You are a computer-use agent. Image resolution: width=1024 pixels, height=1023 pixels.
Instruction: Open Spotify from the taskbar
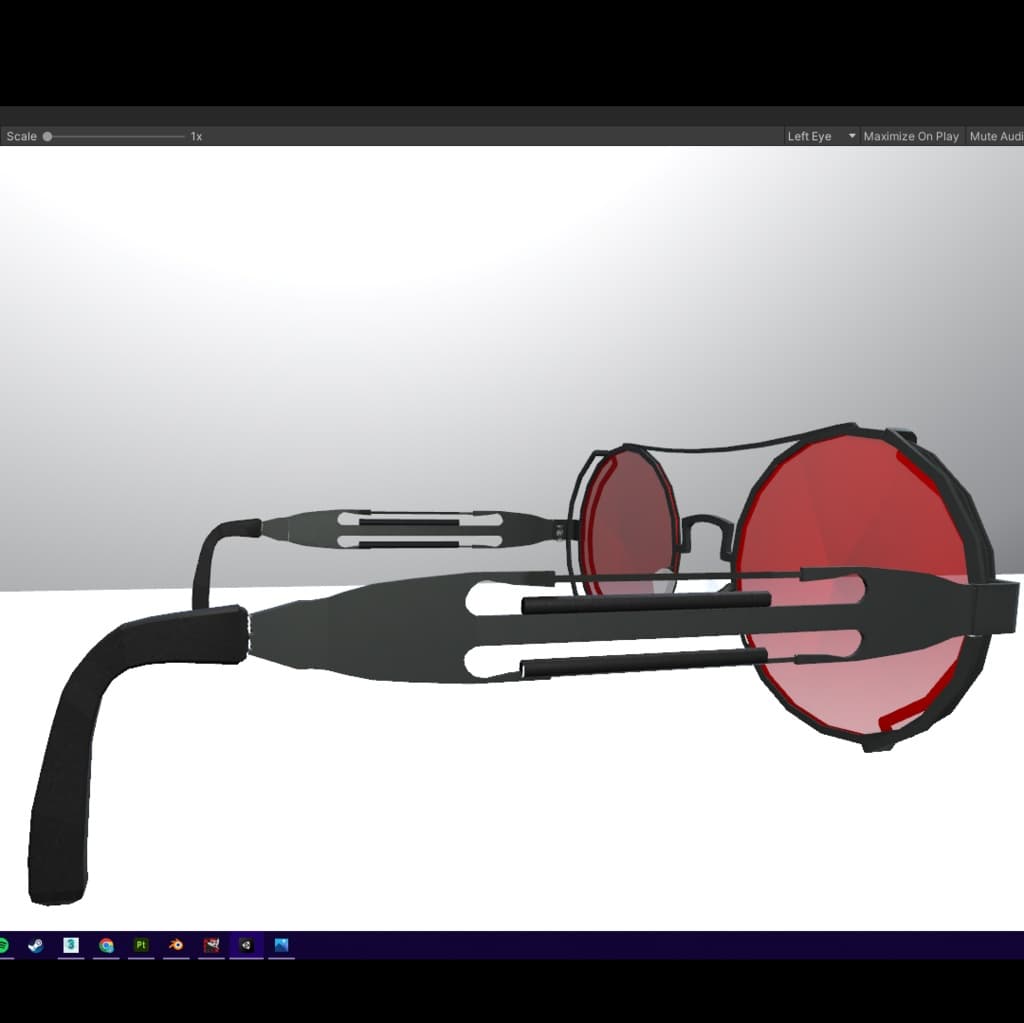(4, 945)
